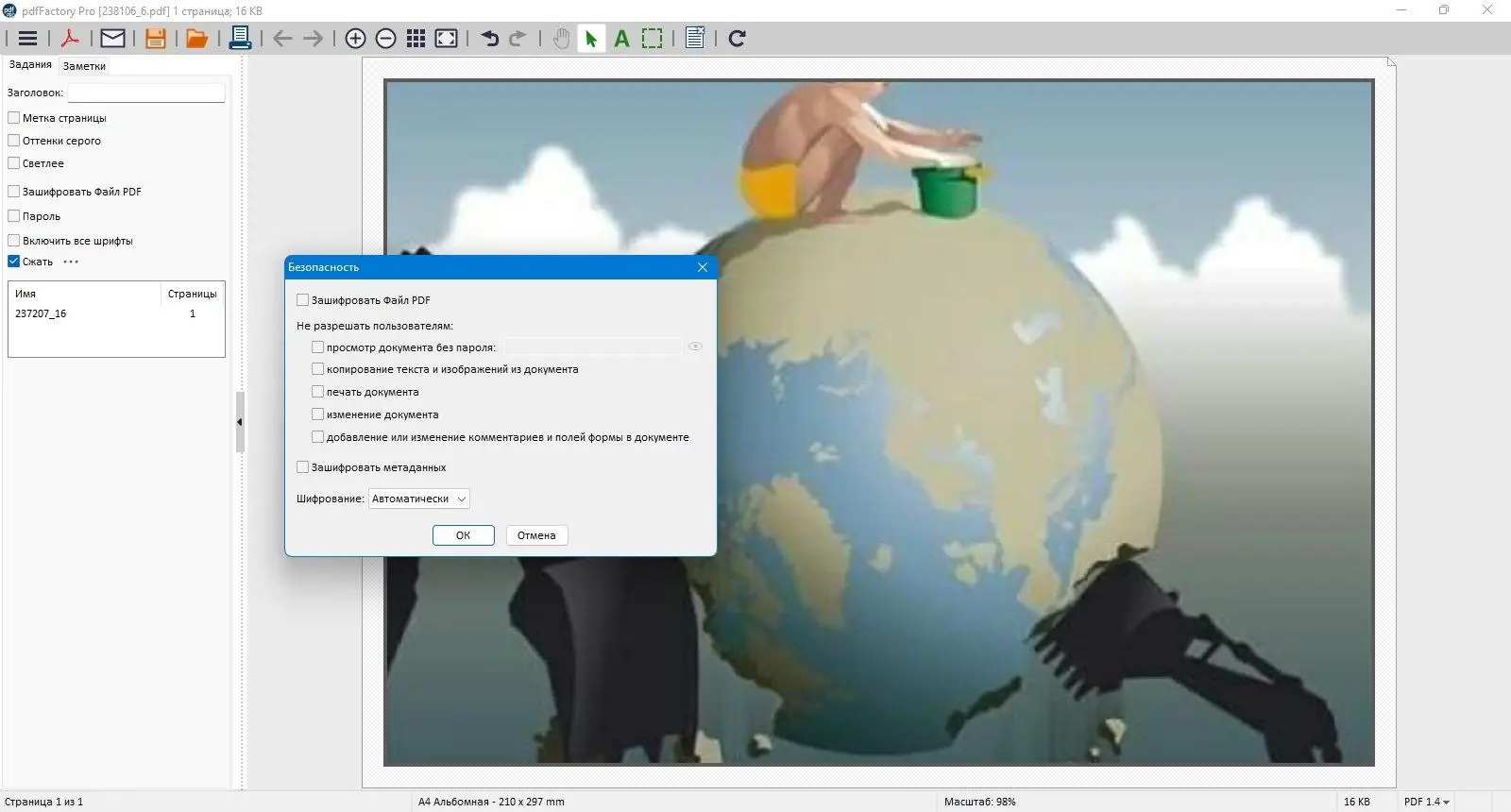Toggle the eye icon to reveal password

(695, 347)
